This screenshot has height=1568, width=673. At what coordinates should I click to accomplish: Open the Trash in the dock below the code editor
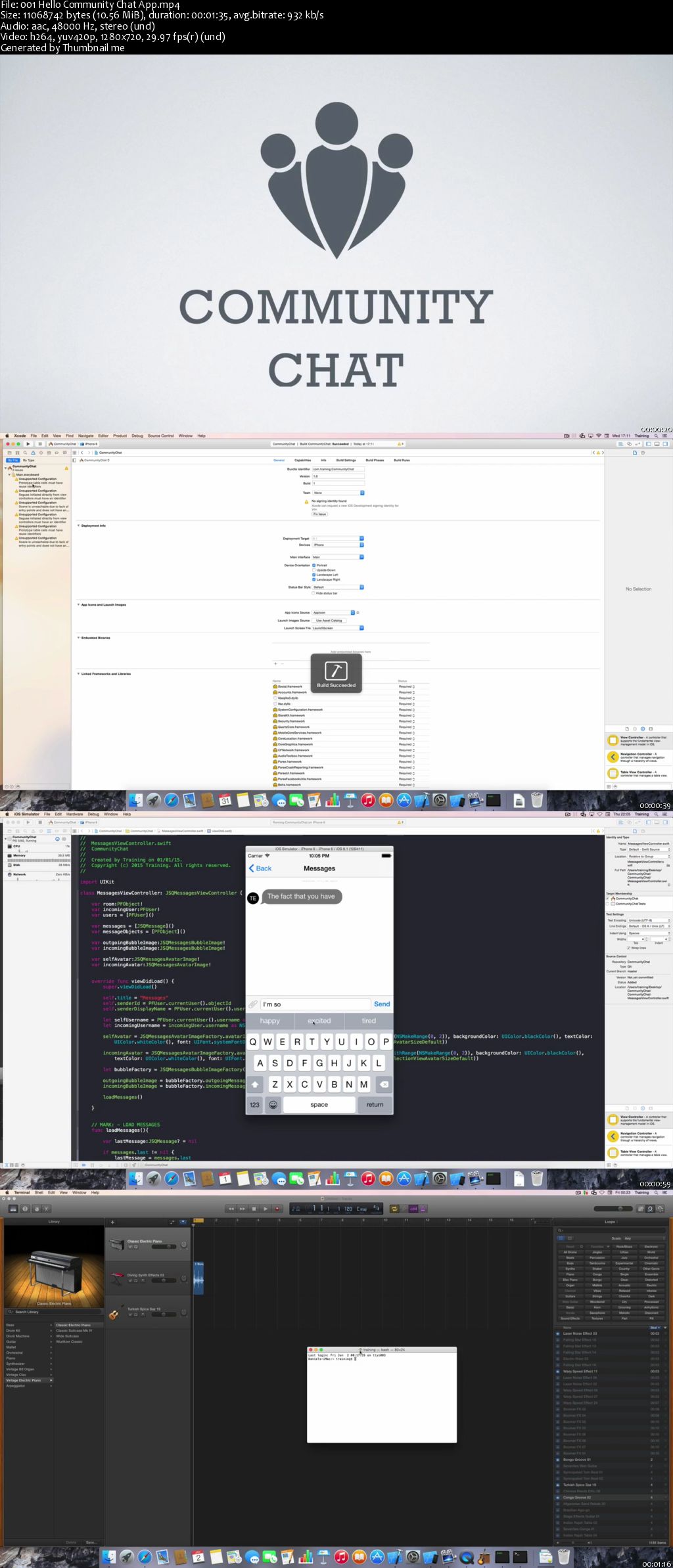click(537, 1179)
